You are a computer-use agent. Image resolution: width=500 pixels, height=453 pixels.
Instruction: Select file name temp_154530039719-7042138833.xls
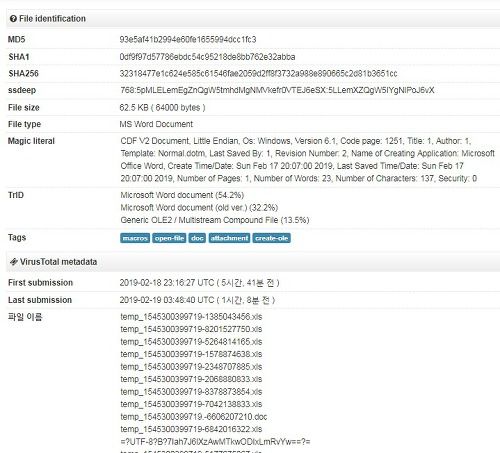click(x=191, y=404)
